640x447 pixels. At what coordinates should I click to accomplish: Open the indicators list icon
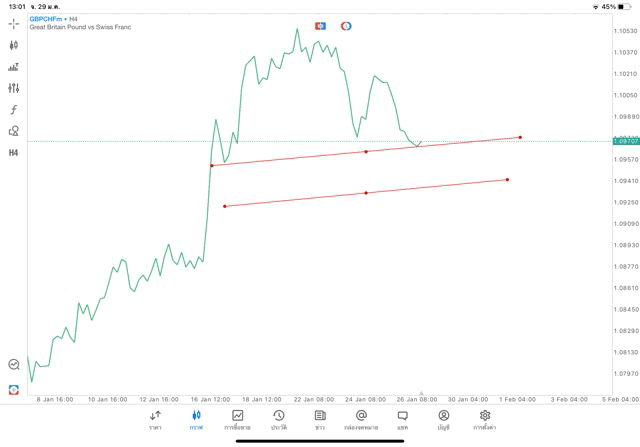(x=14, y=67)
